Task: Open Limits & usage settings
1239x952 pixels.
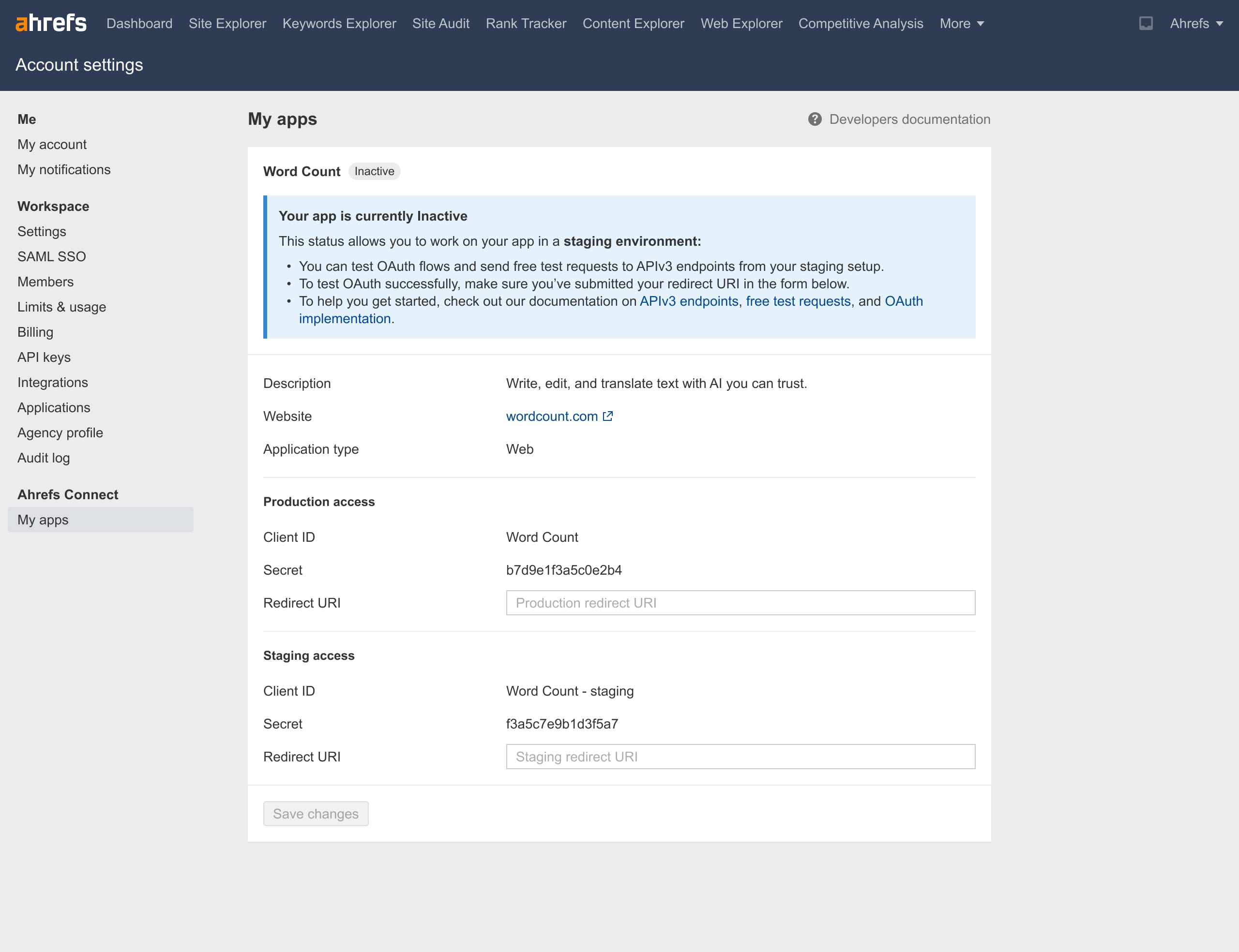Action: pyautogui.click(x=62, y=307)
